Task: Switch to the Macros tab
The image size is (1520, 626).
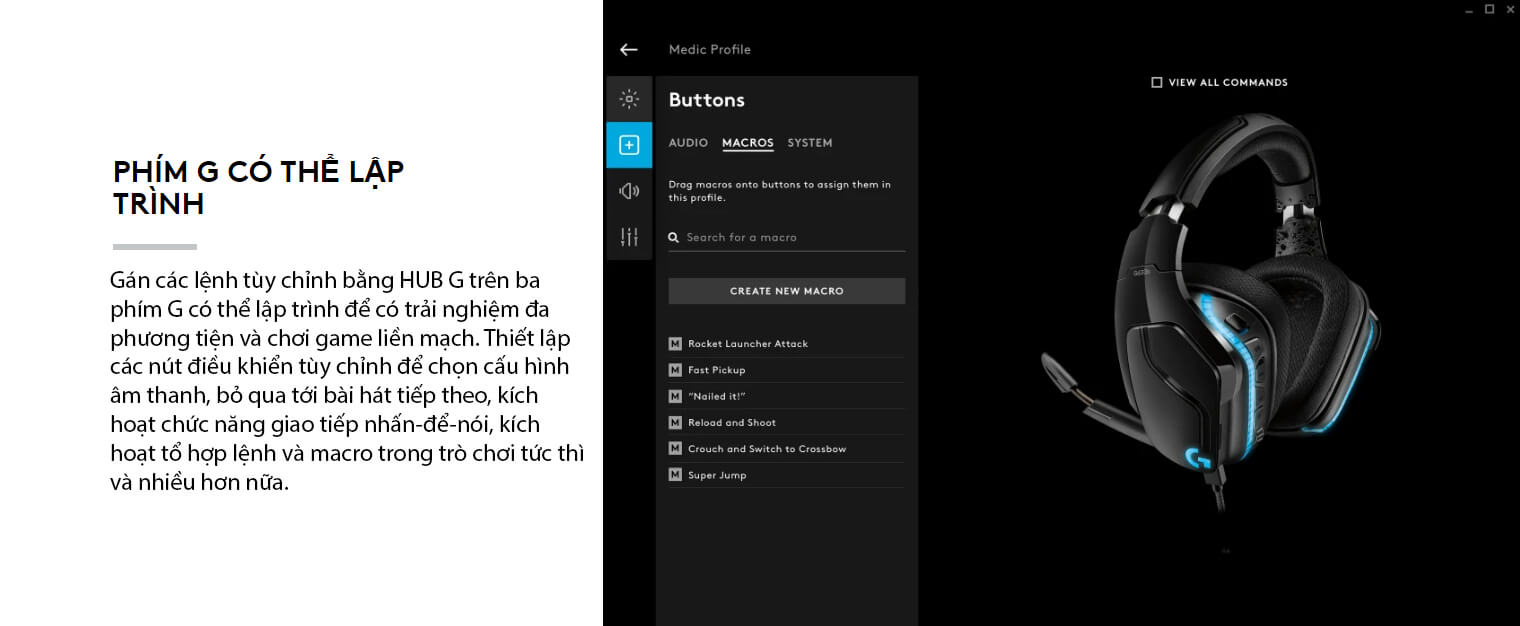Action: pos(748,143)
